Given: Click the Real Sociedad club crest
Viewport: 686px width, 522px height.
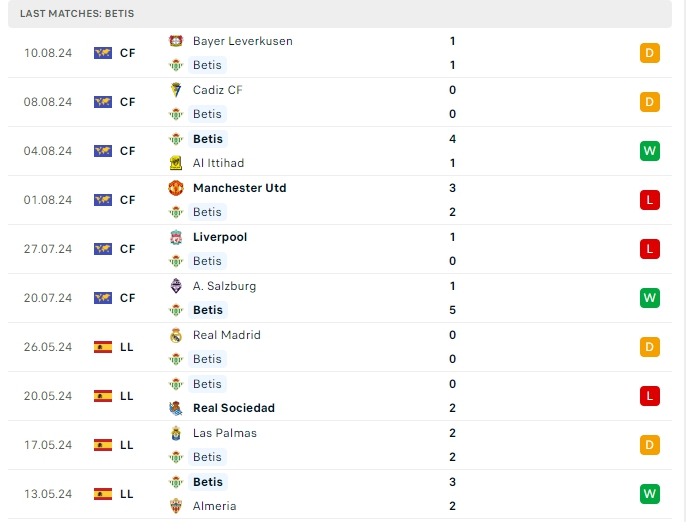Looking at the screenshot, I should pyautogui.click(x=176, y=408).
